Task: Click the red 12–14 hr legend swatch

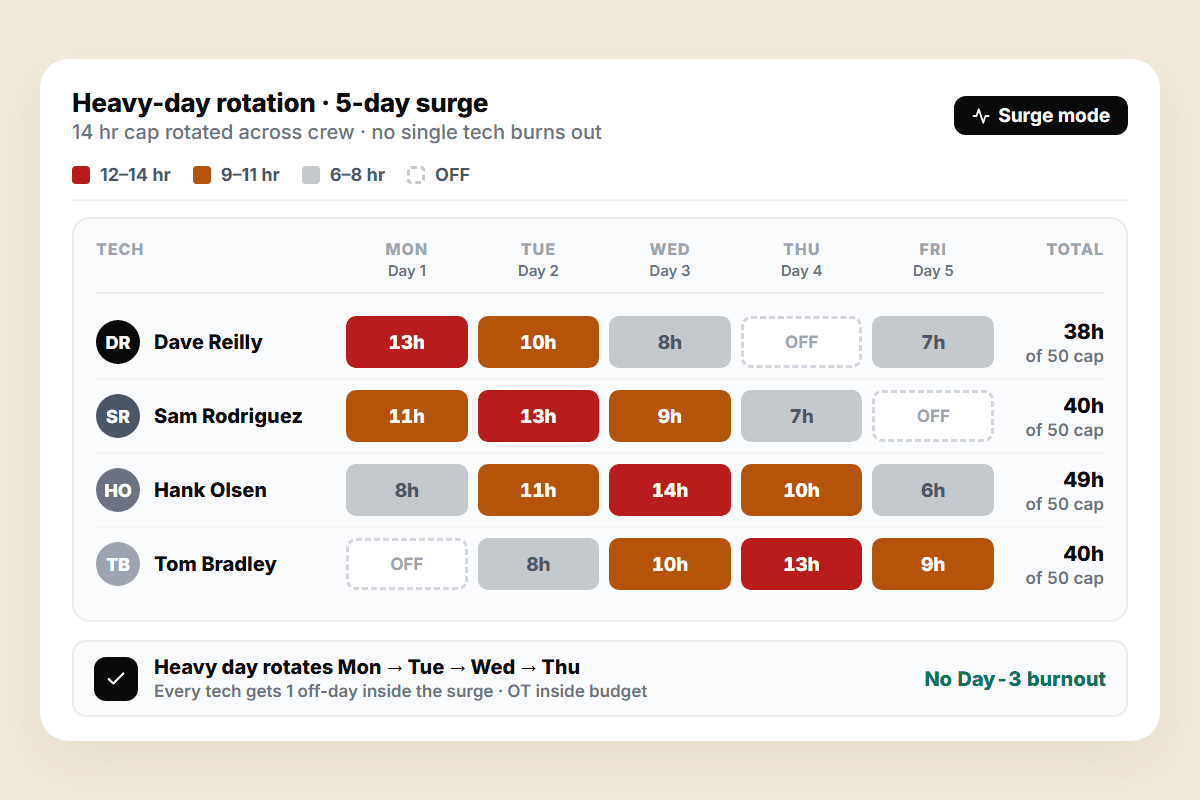Action: (x=81, y=175)
